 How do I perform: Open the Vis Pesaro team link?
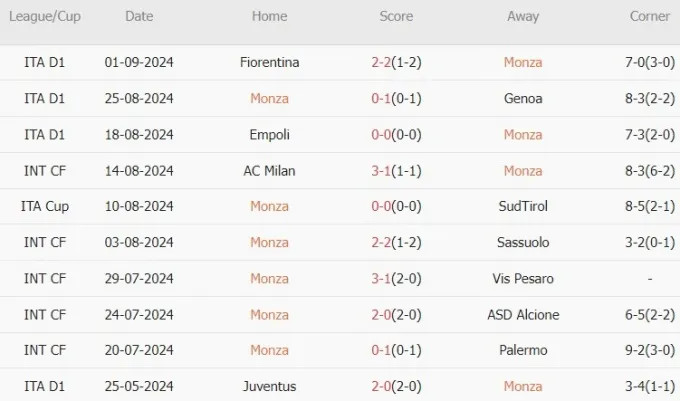[523, 279]
